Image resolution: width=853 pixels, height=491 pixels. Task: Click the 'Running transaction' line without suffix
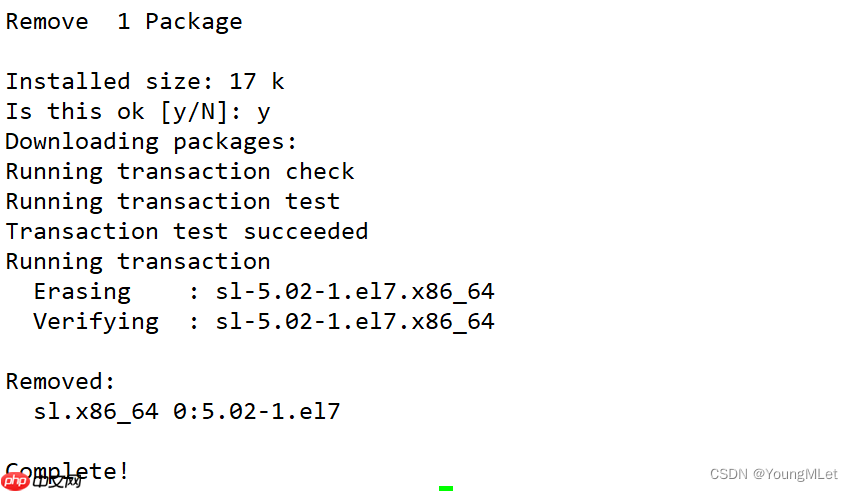(137, 261)
